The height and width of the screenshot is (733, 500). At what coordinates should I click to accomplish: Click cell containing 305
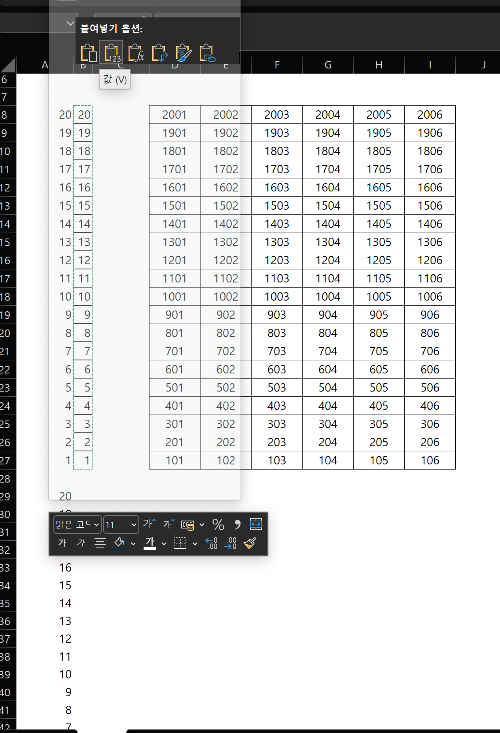tap(379, 424)
